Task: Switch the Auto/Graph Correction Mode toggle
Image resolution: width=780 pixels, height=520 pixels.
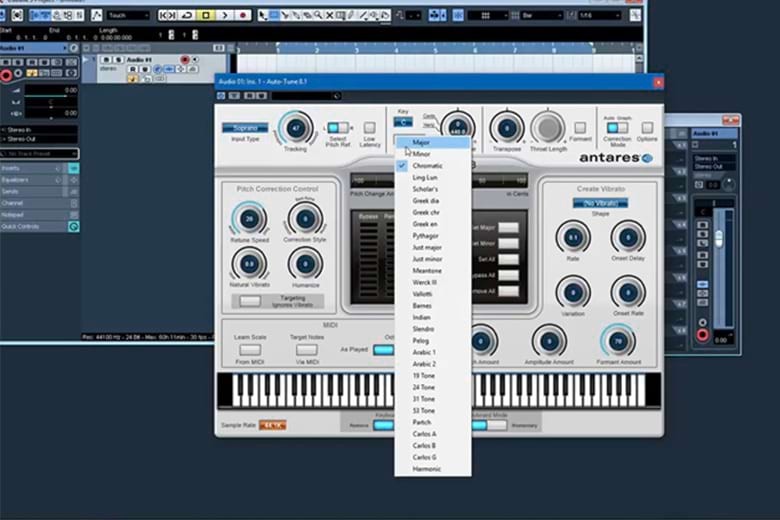Action: [x=617, y=128]
